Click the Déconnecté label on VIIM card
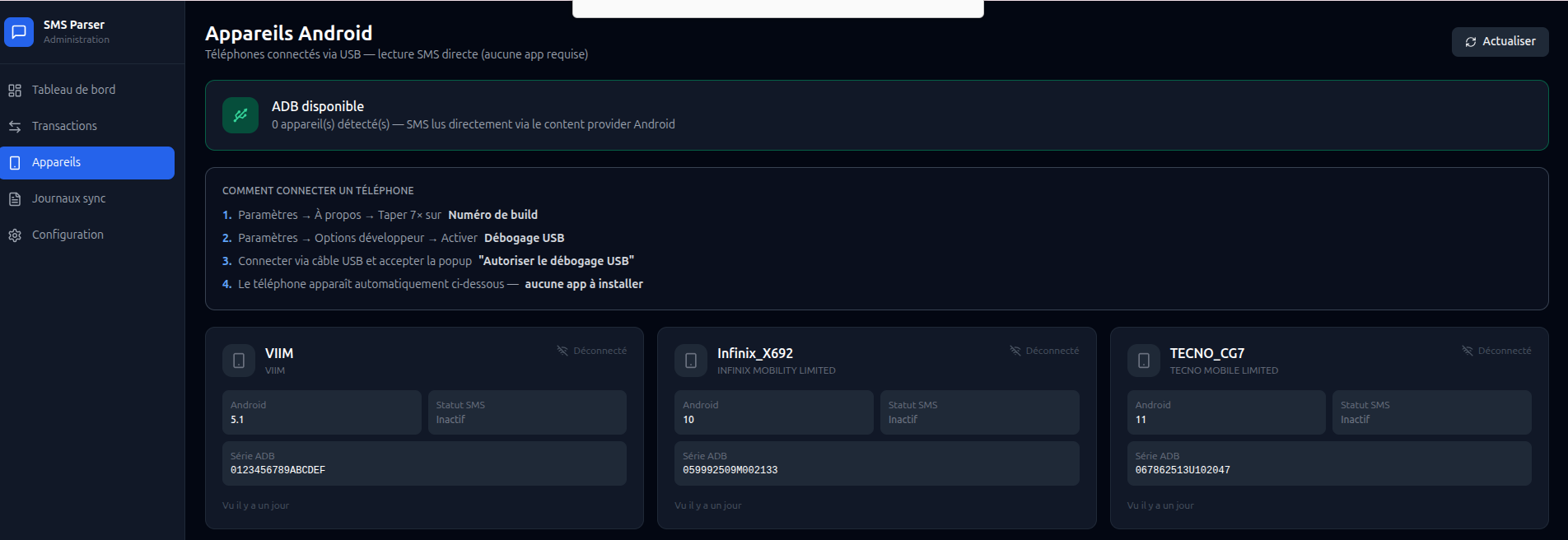The image size is (1568, 540). click(600, 351)
